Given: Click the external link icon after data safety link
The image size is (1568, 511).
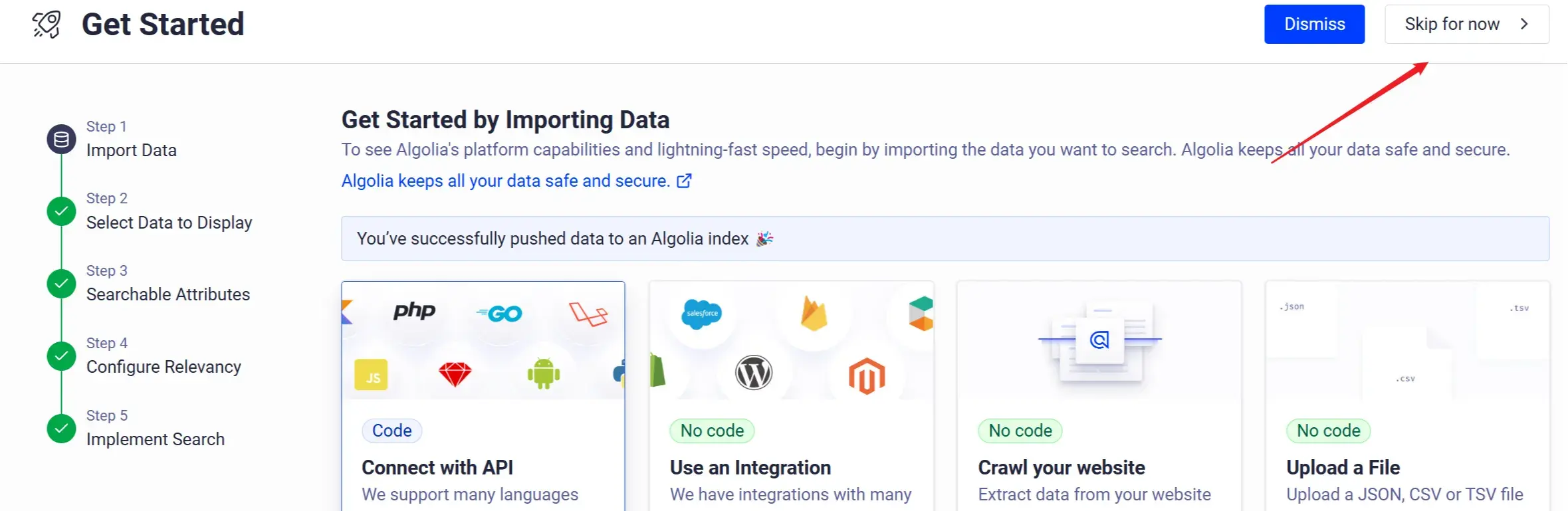Looking at the screenshot, I should [683, 180].
